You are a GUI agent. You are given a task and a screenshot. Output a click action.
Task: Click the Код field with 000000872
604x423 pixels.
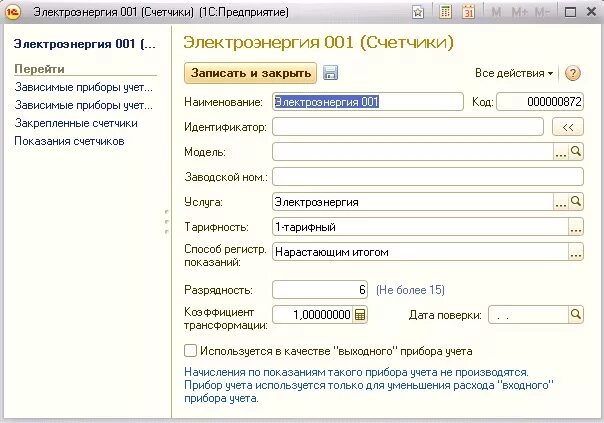(540, 102)
